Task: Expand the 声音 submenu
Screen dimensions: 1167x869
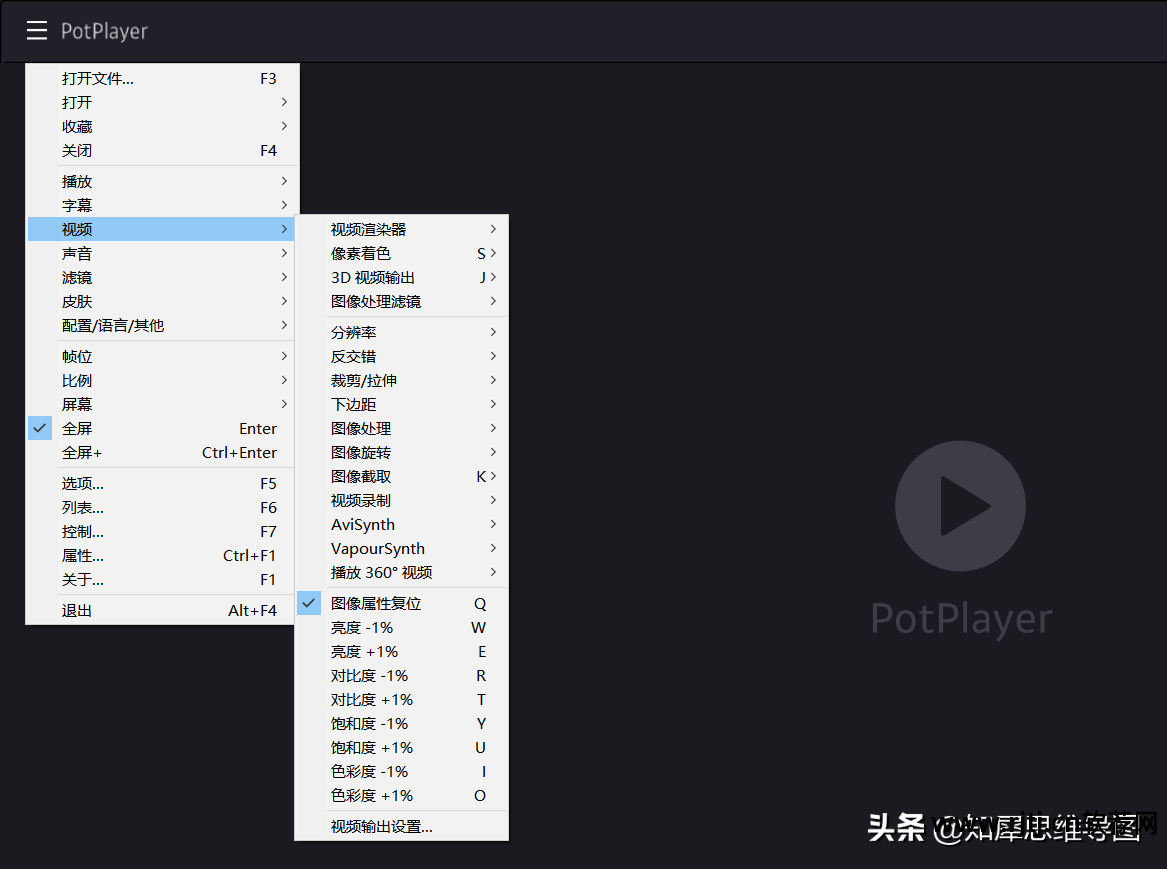Action: 162,254
